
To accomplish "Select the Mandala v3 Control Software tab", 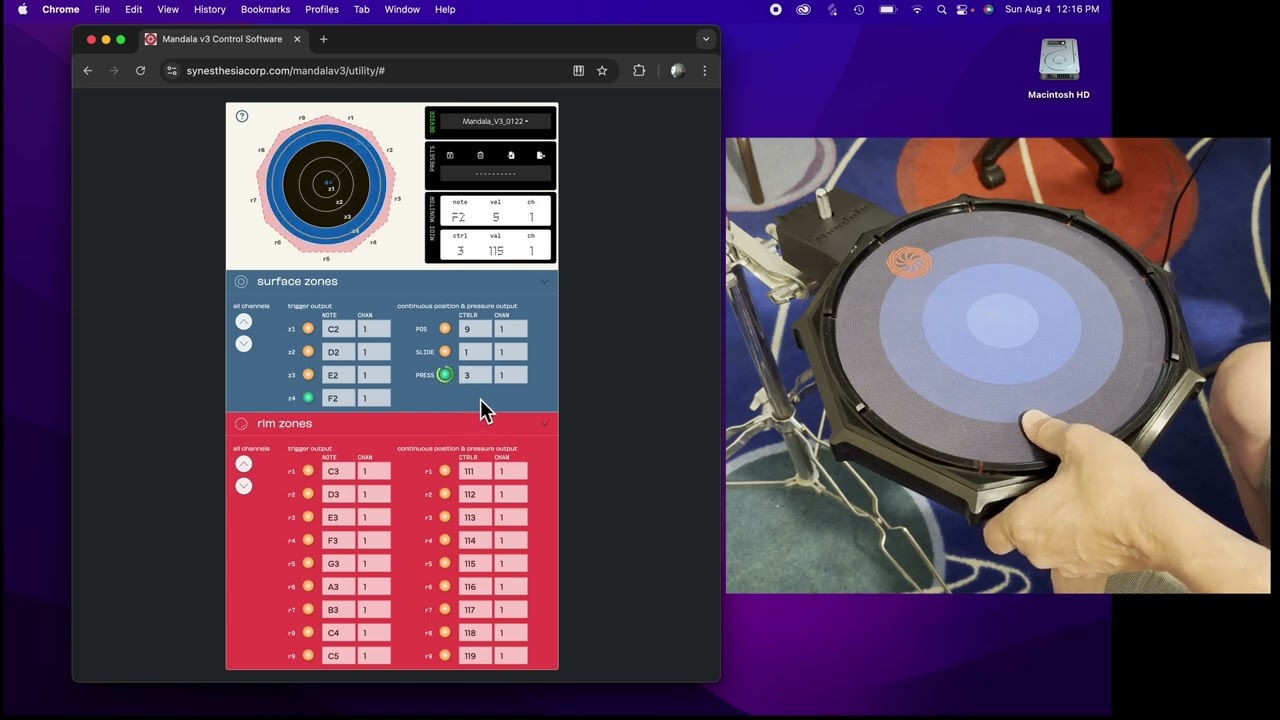I will pyautogui.click(x=223, y=39).
